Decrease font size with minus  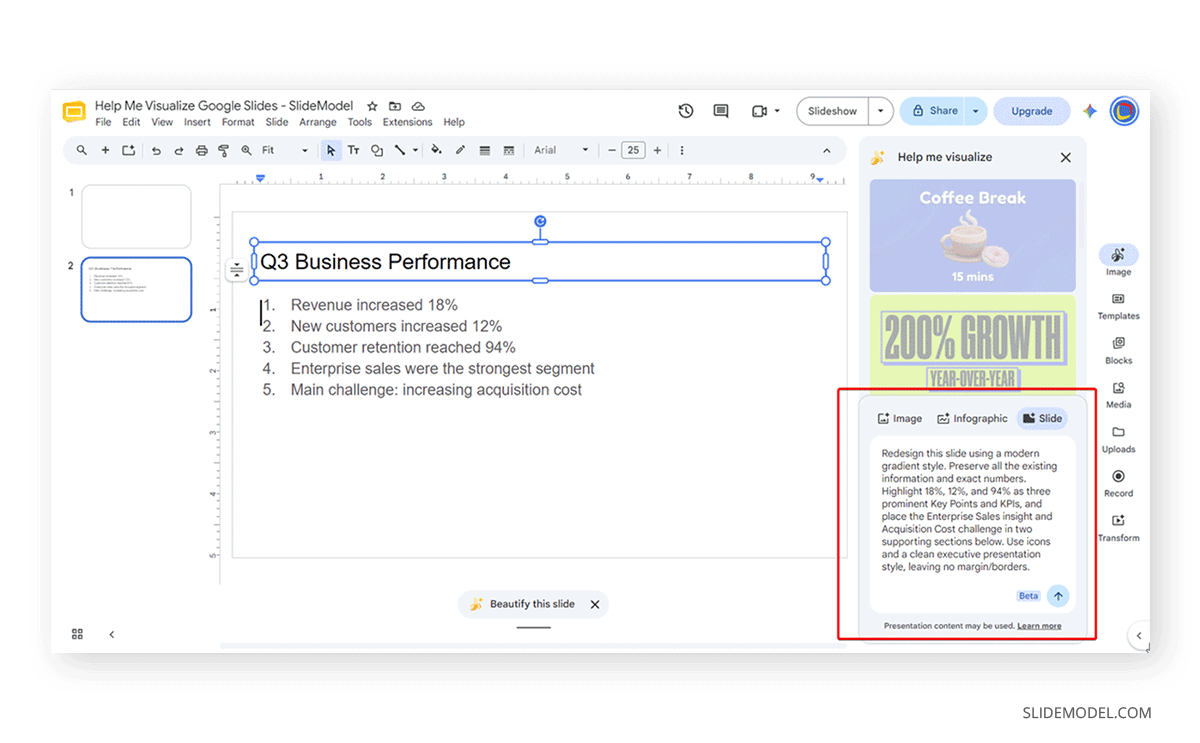[612, 150]
